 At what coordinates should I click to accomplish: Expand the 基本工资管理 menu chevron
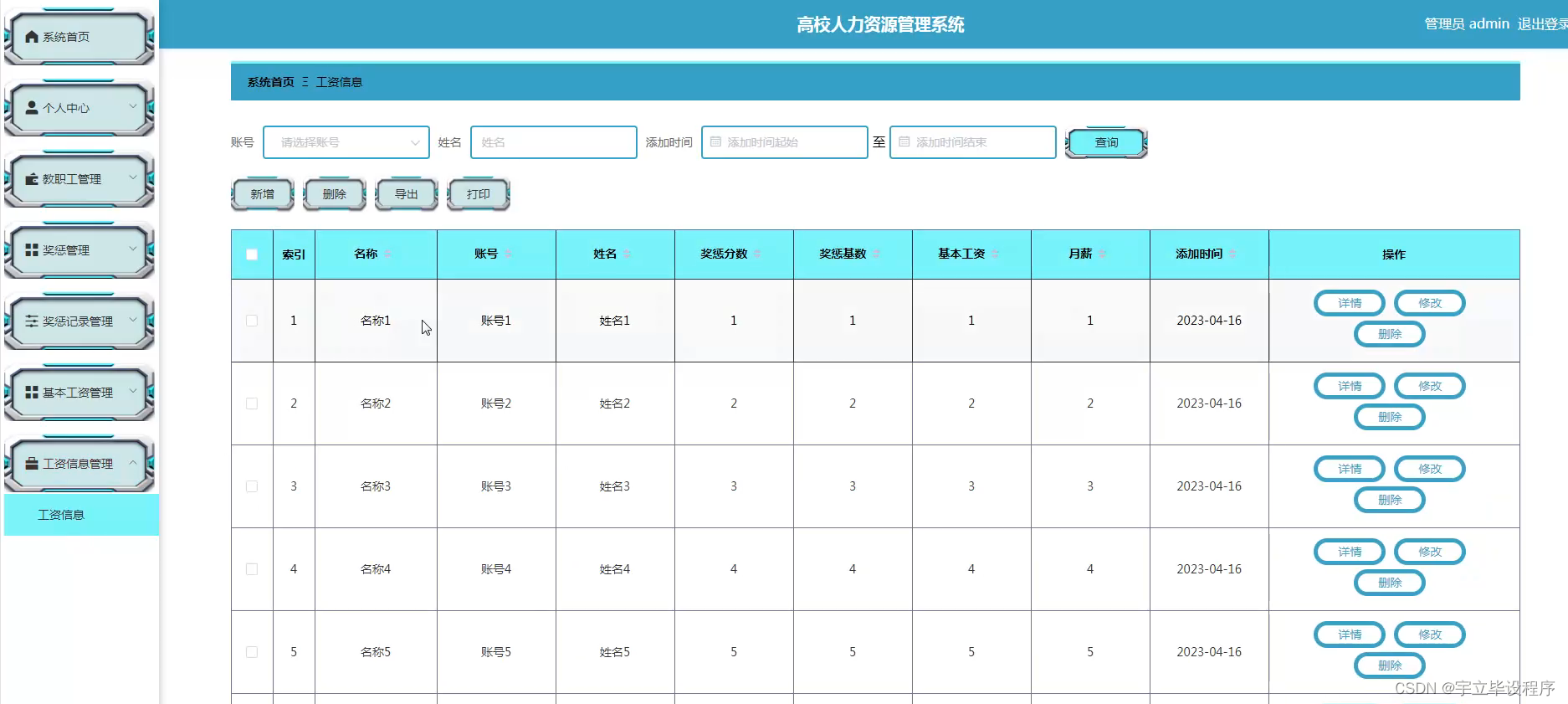(132, 392)
